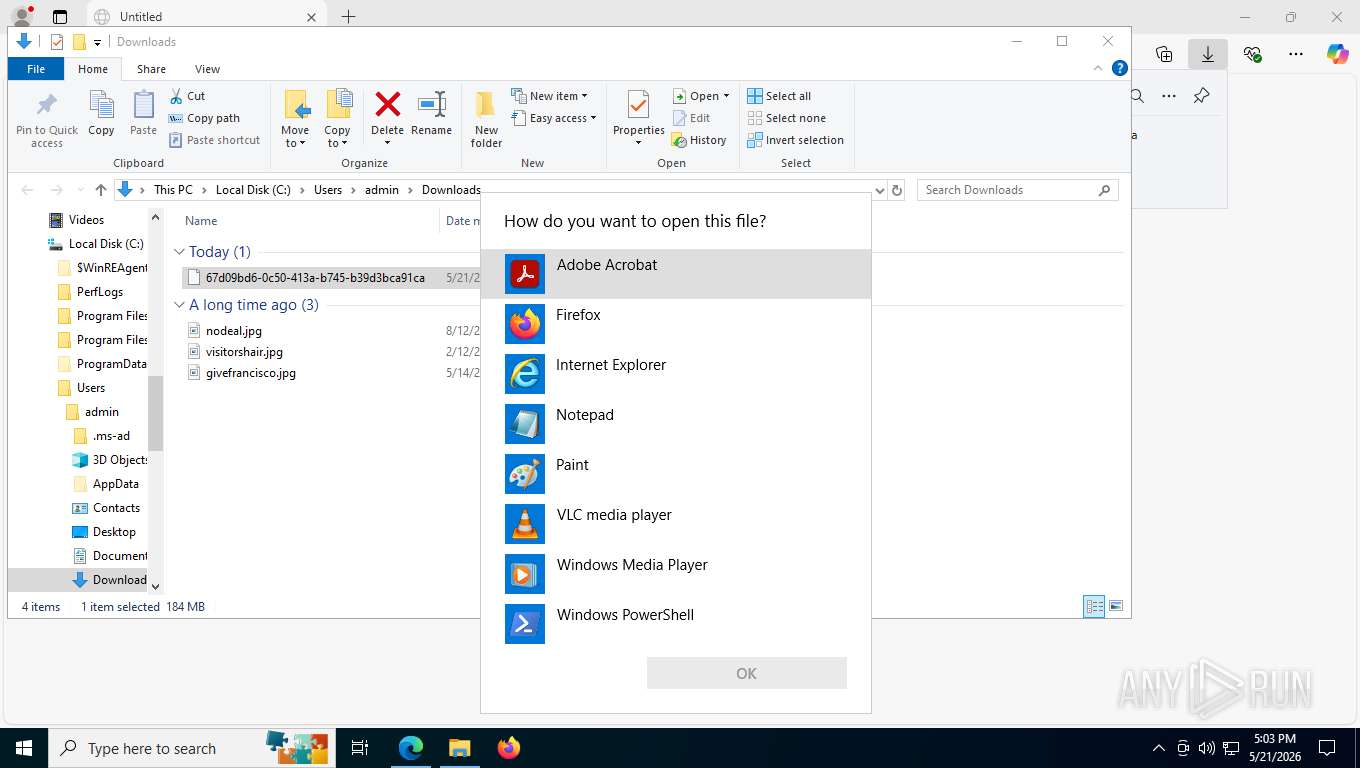Choose VLC media player from the list
This screenshot has width=1360, height=768.
pyautogui.click(x=675, y=523)
